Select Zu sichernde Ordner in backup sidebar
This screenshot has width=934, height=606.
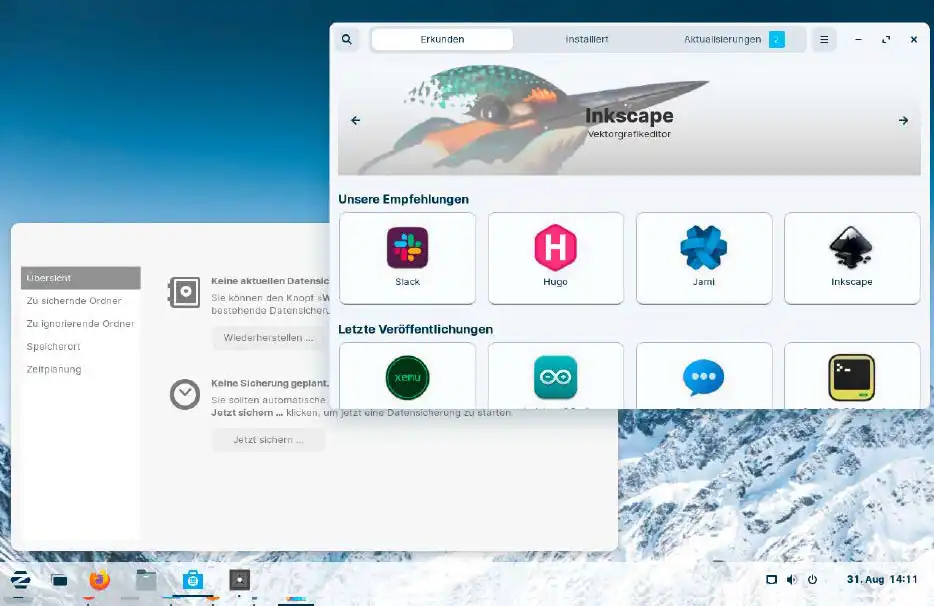pos(80,300)
